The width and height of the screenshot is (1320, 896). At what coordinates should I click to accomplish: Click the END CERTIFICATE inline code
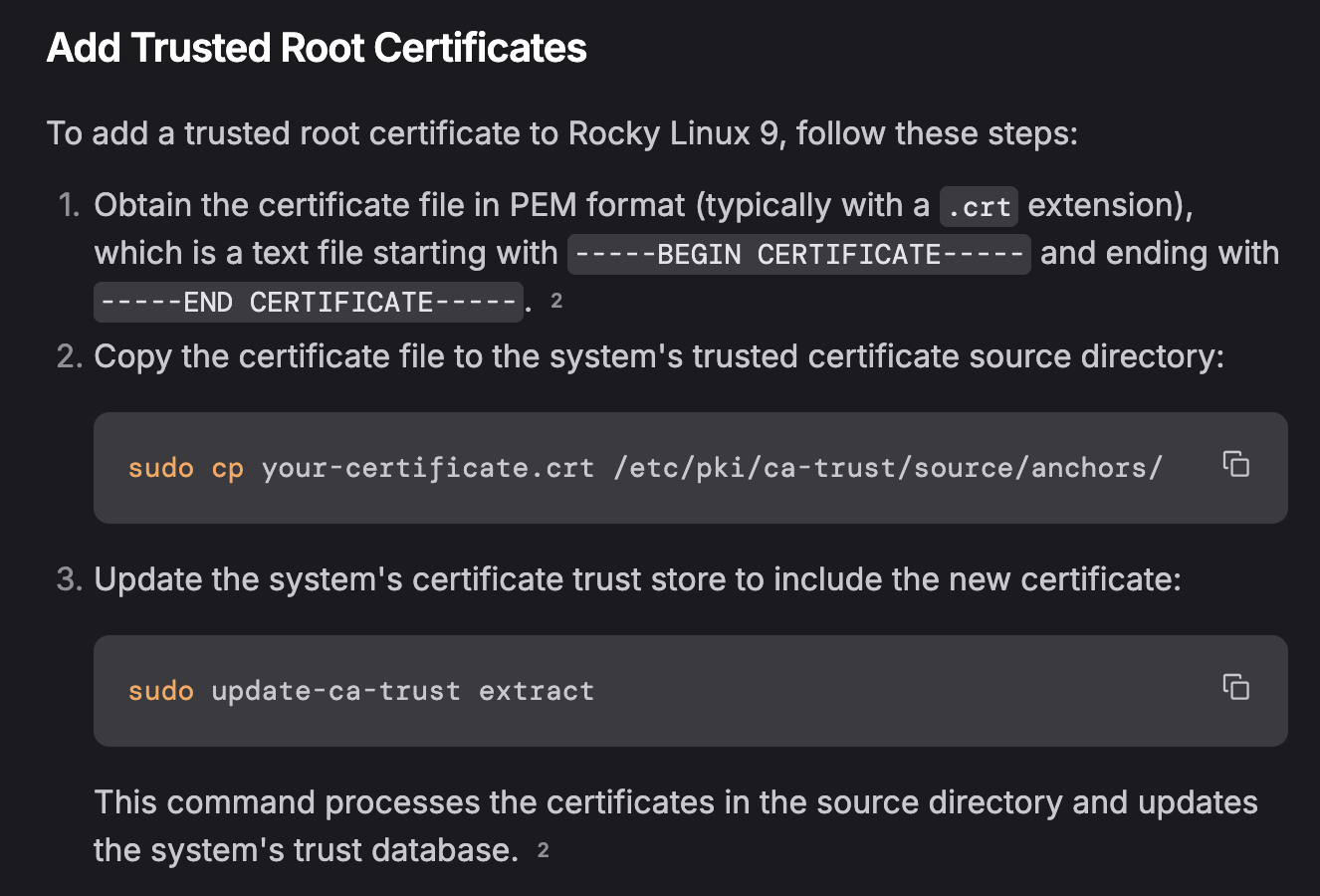coord(309,303)
